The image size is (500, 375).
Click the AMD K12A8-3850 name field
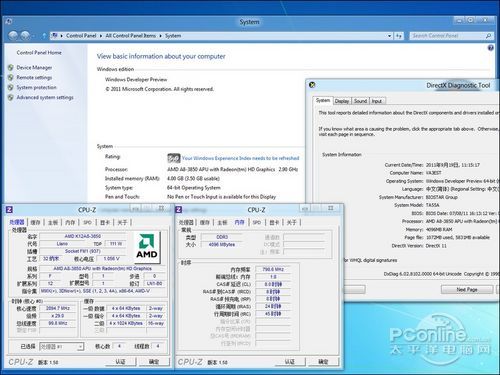coord(82,236)
